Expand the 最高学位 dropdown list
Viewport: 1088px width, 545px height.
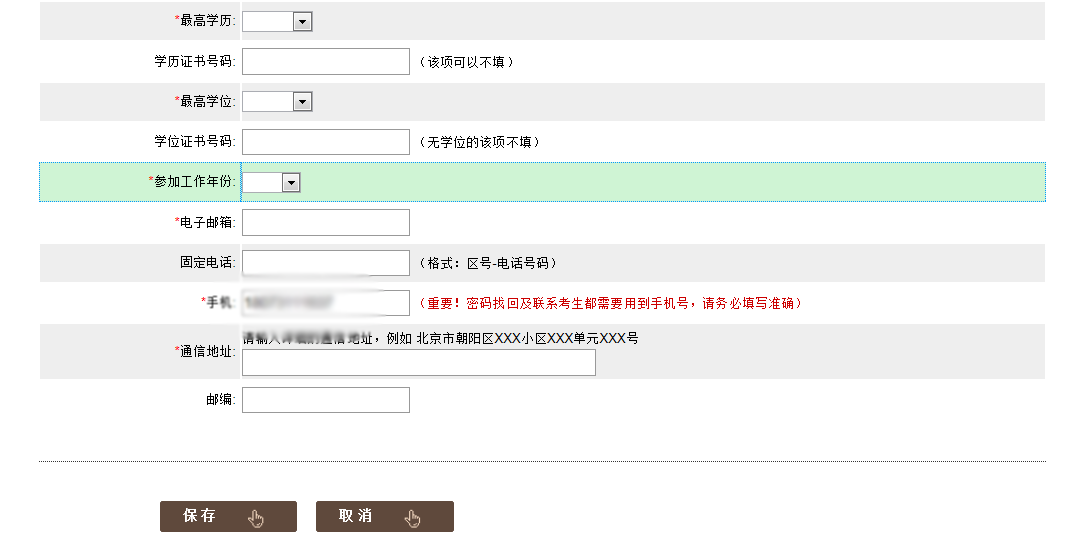tap(277, 102)
